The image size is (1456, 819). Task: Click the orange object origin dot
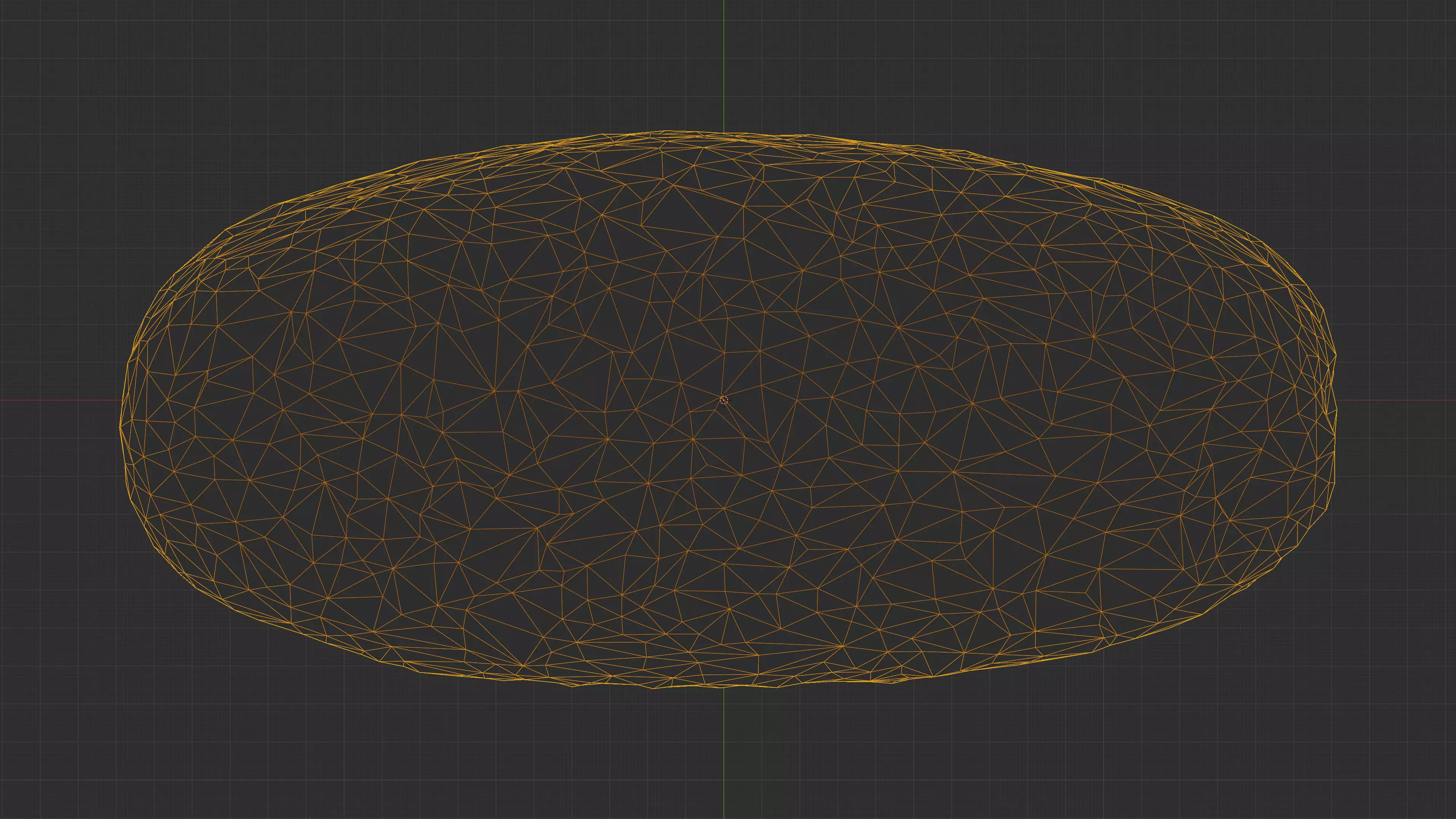[x=723, y=400]
